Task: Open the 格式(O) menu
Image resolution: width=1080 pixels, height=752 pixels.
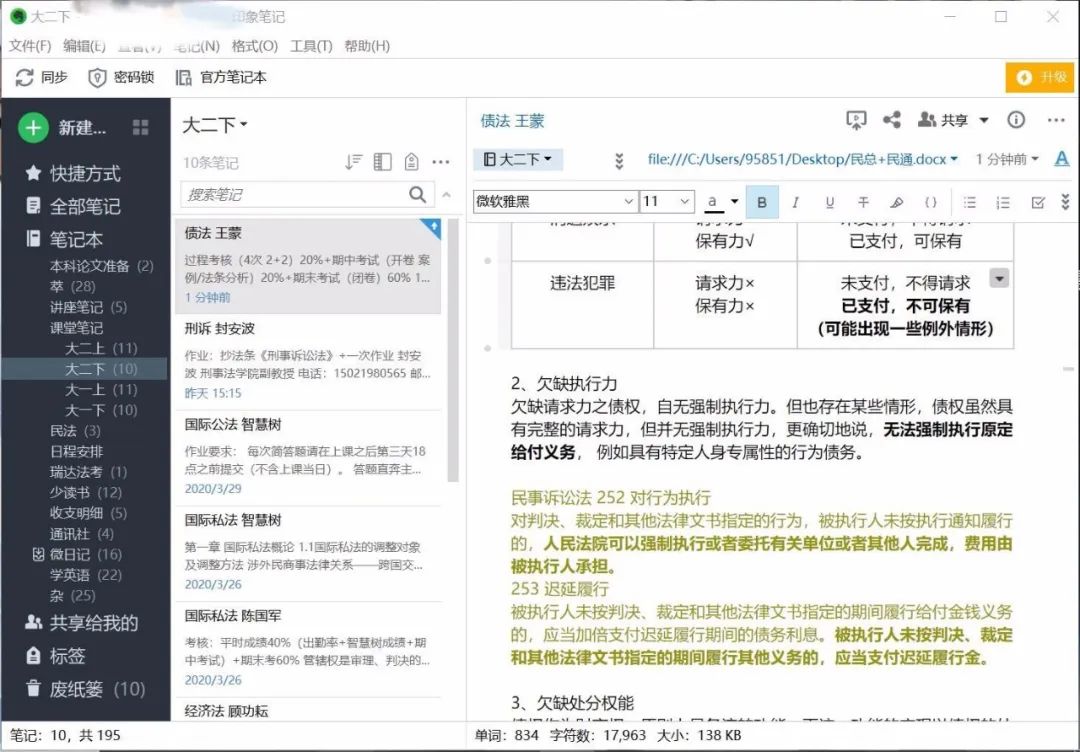Action: click(x=254, y=46)
